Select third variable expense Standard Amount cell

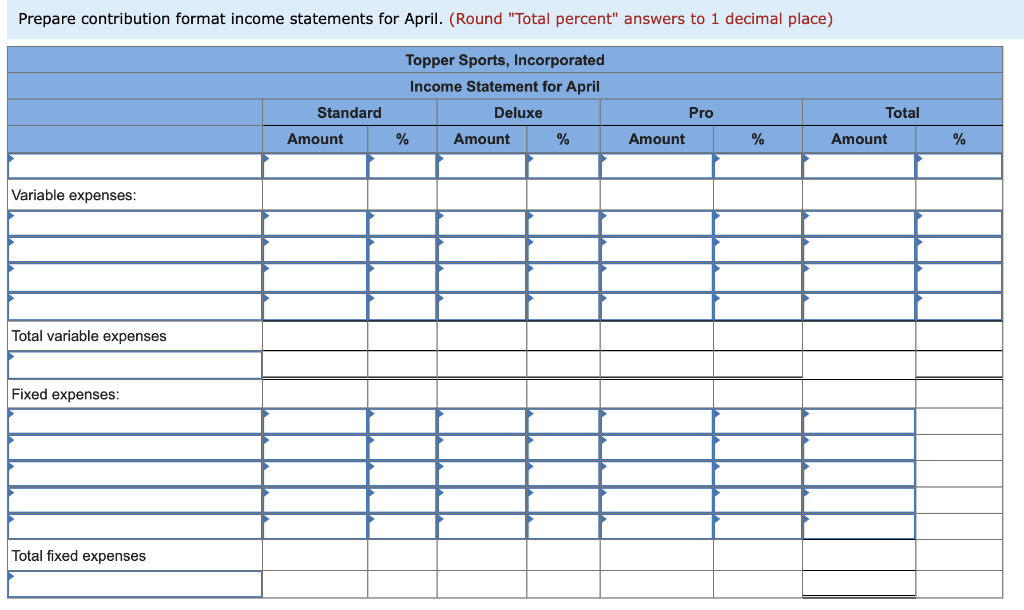click(x=315, y=278)
